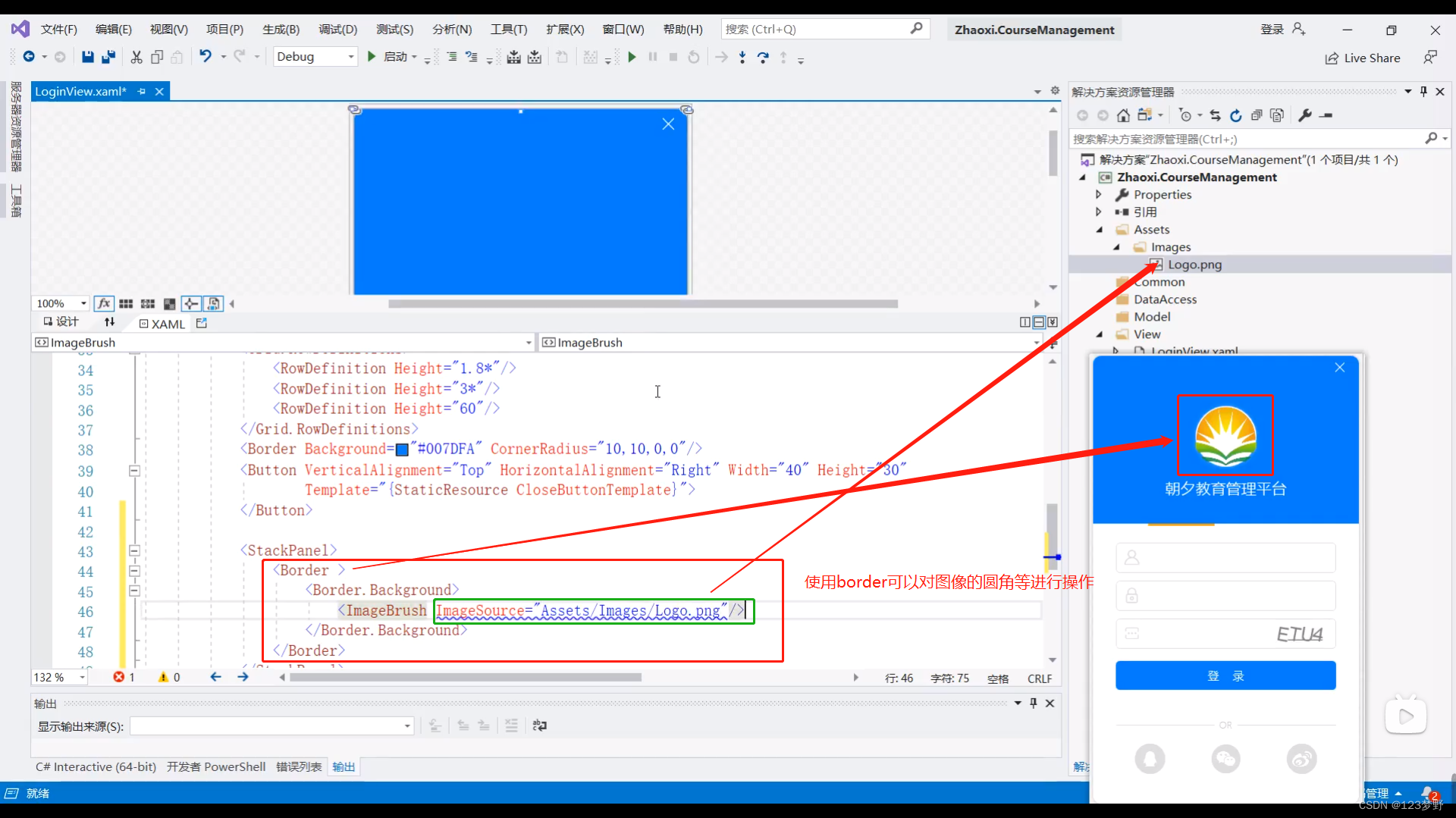Screen dimensions: 1456x818
Task: Click the 登录 sign-in link
Action: coord(1272,30)
